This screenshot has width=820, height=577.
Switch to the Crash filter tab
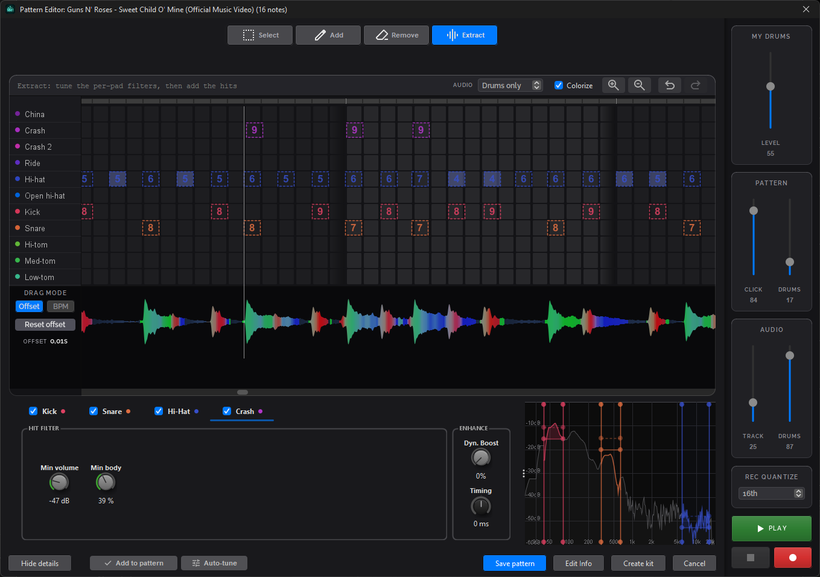pyautogui.click(x=245, y=411)
